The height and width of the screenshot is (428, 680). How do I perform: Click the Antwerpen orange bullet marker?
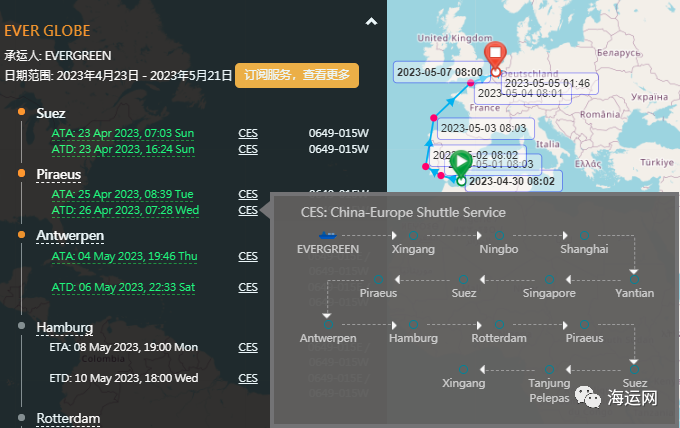tap(21, 235)
